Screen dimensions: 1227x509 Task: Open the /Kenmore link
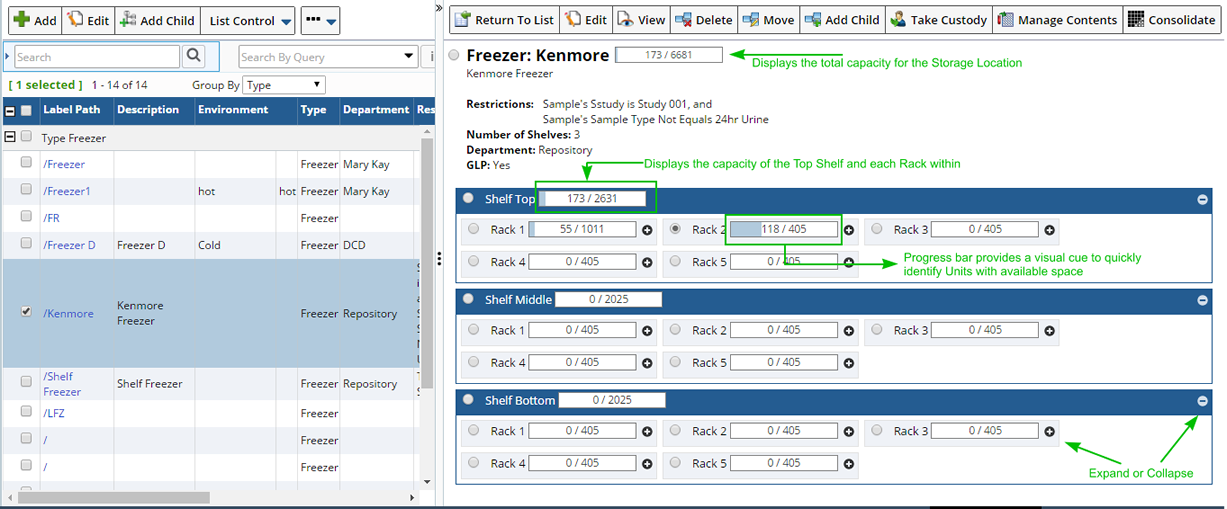pos(68,313)
